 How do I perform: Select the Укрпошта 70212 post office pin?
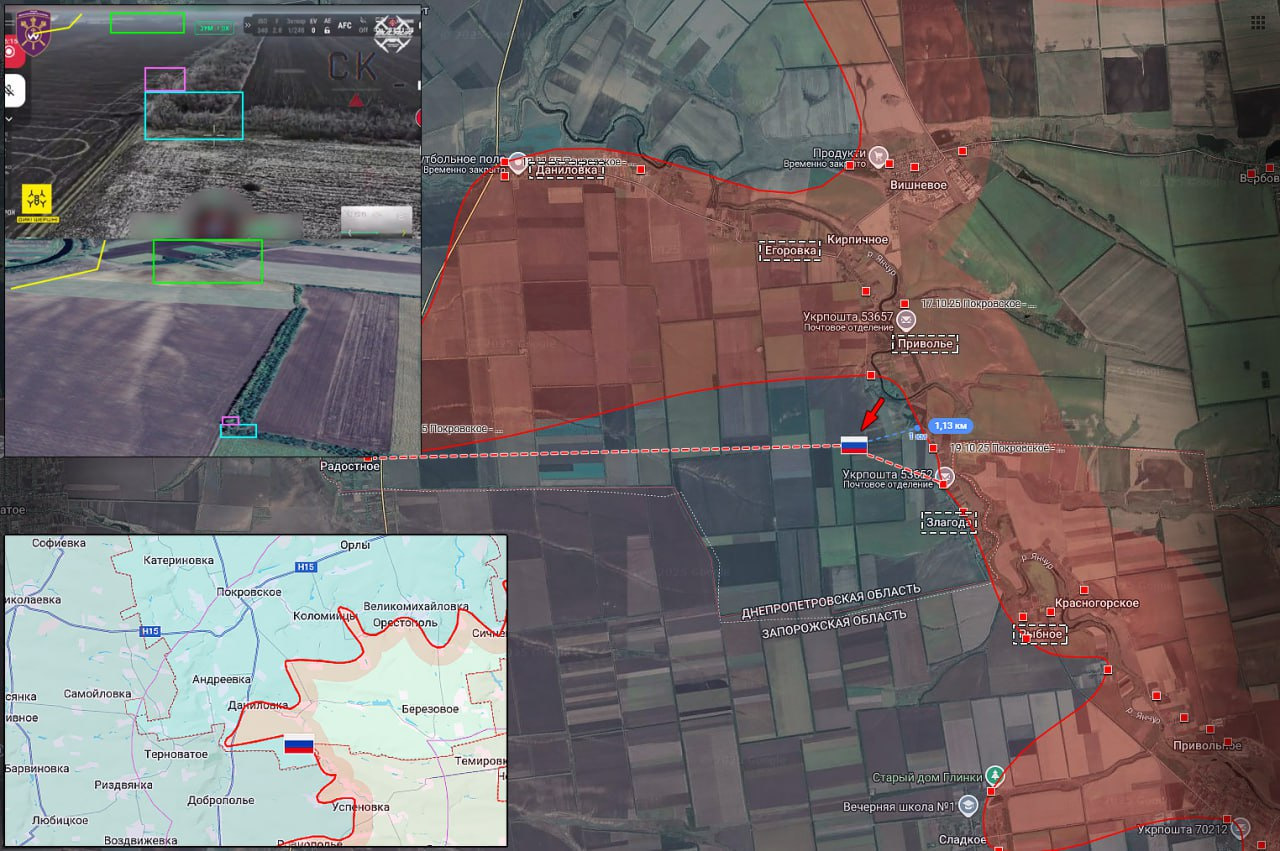pyautogui.click(x=1241, y=828)
